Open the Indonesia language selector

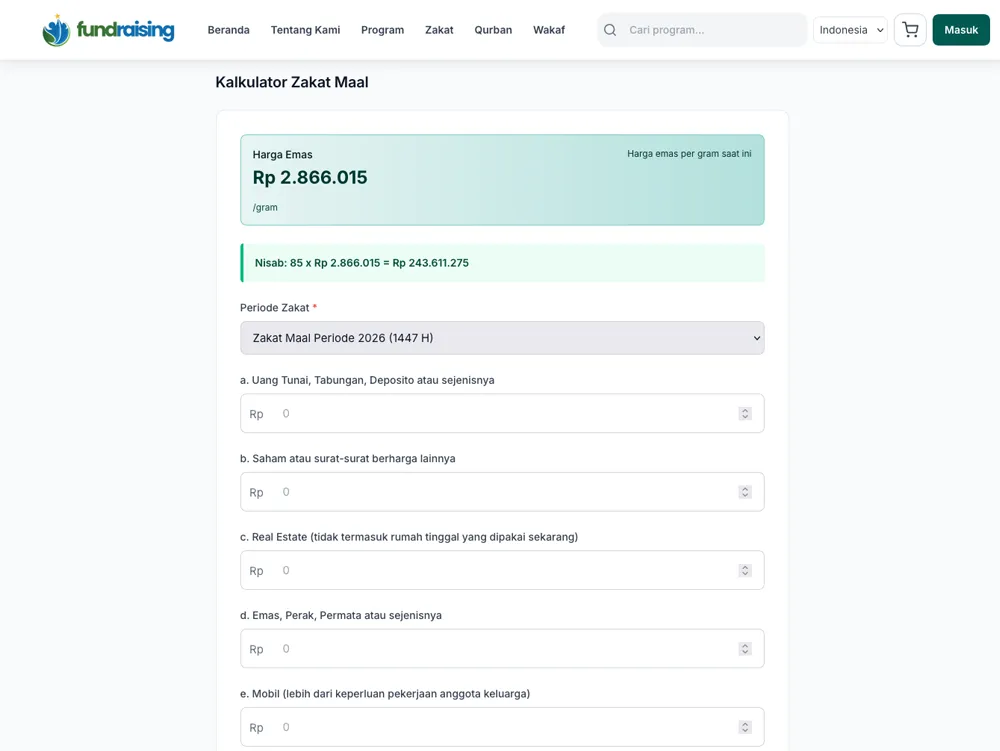click(x=849, y=30)
